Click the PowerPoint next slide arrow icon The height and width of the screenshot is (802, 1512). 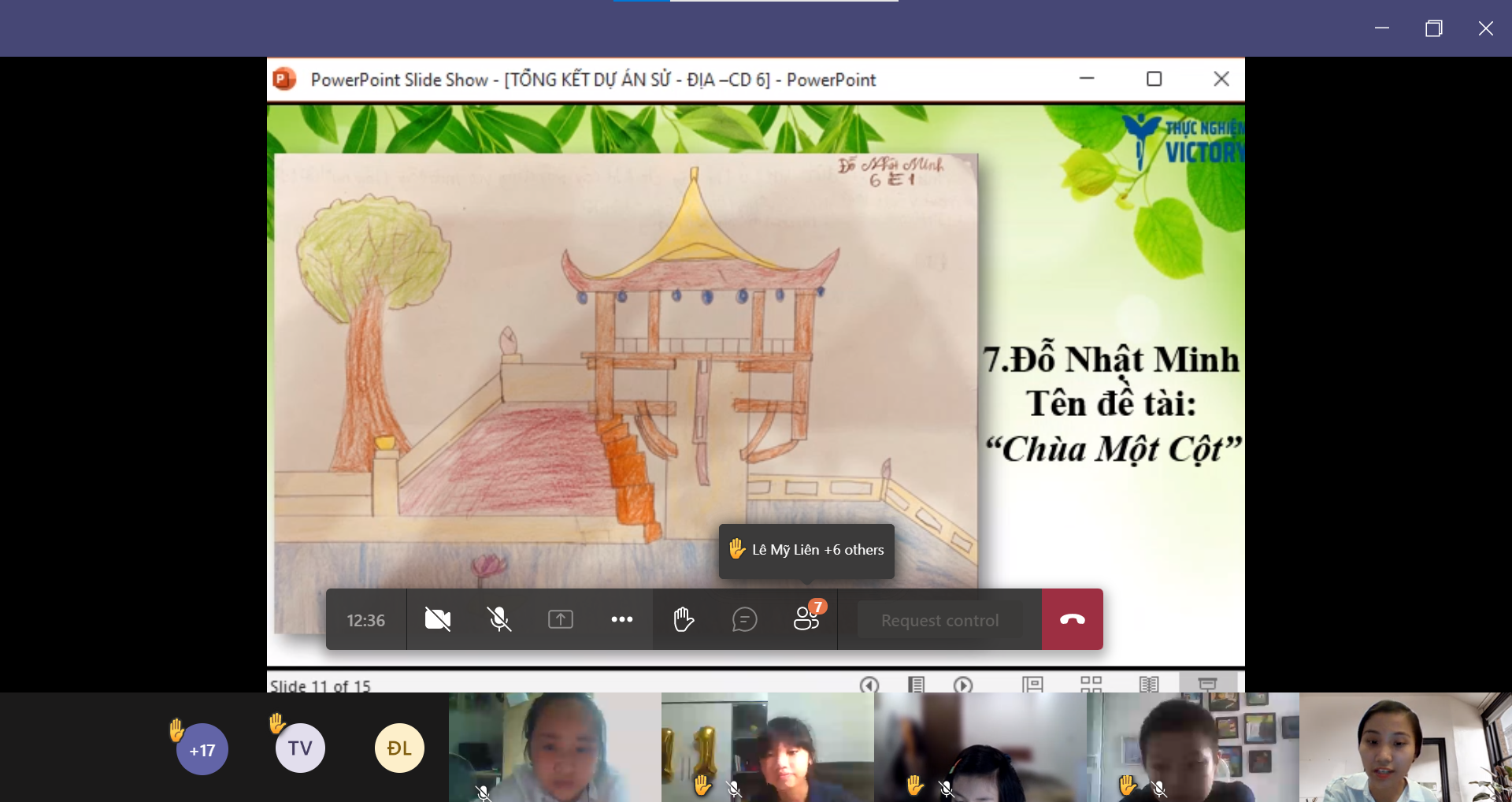963,685
